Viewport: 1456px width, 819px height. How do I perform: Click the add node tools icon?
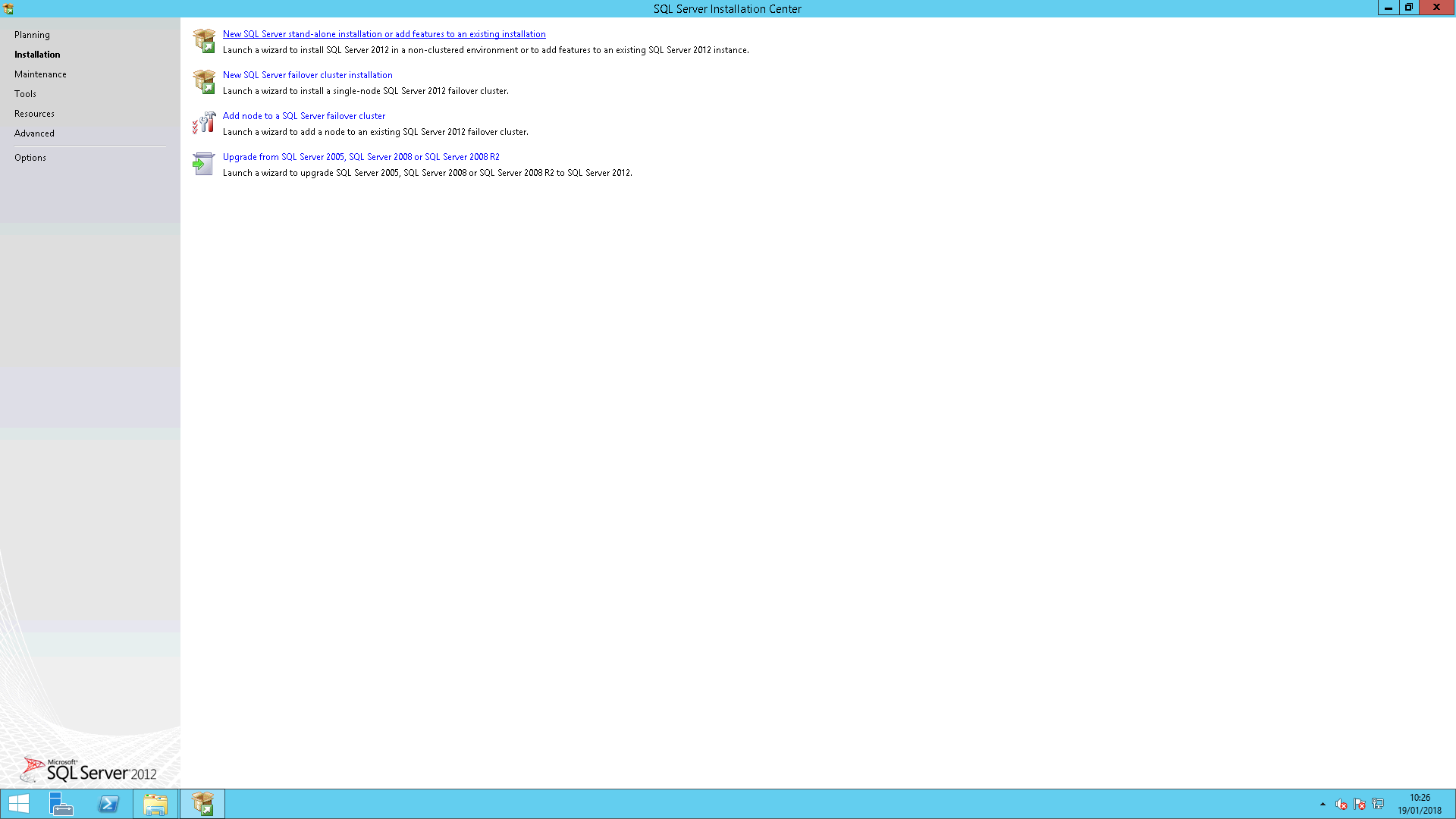click(x=204, y=123)
